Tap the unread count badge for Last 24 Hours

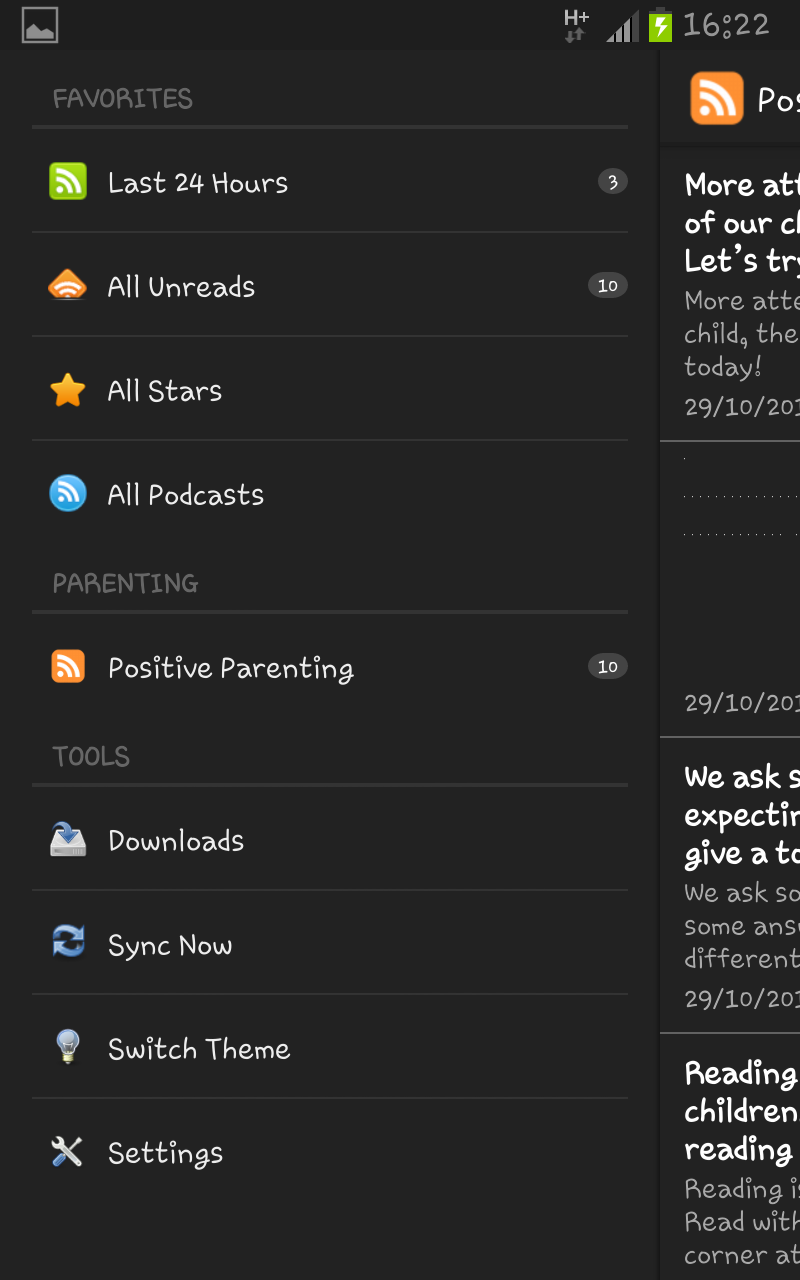point(612,182)
